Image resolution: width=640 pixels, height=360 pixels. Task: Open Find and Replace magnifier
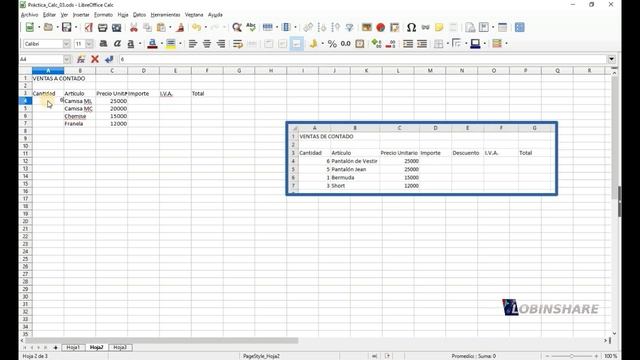(237, 27)
